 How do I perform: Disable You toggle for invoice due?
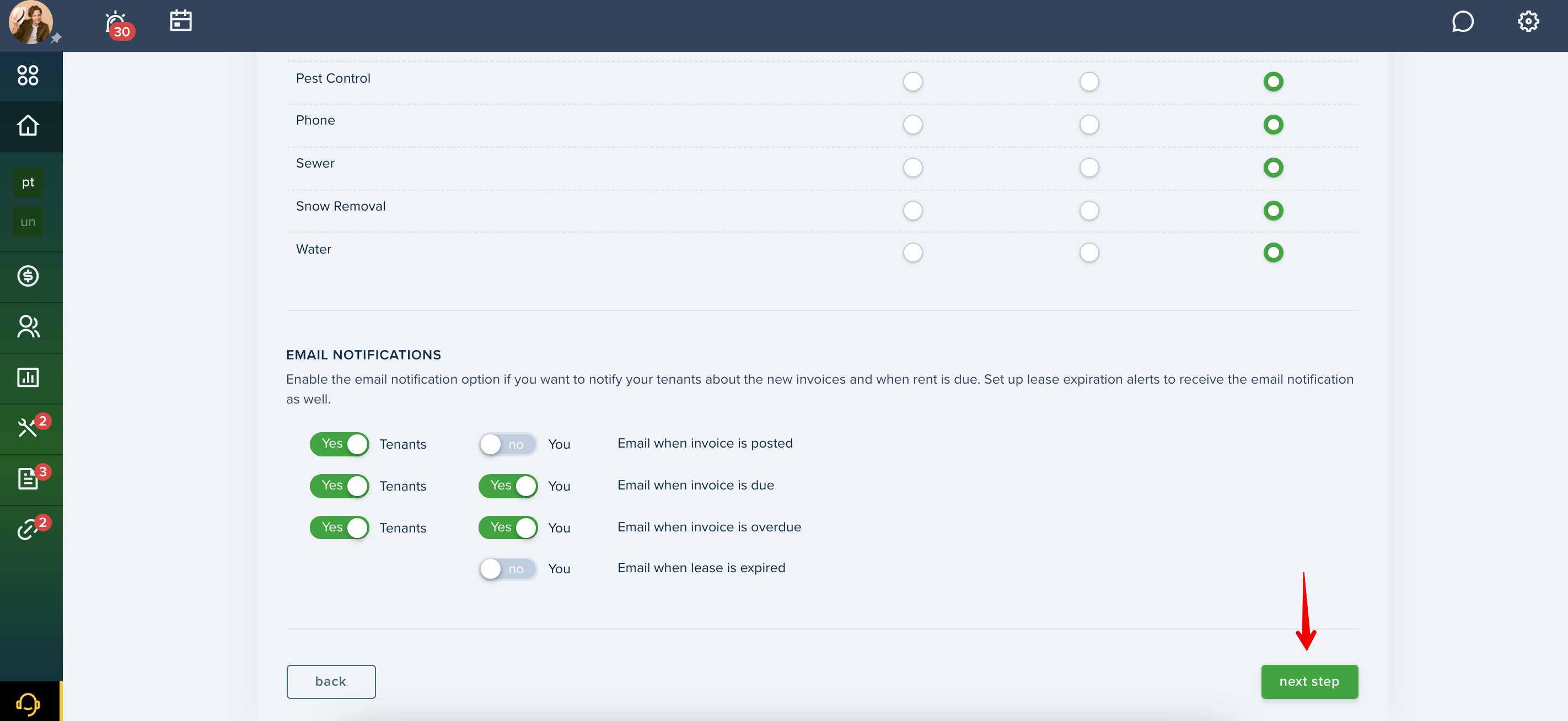tap(508, 486)
